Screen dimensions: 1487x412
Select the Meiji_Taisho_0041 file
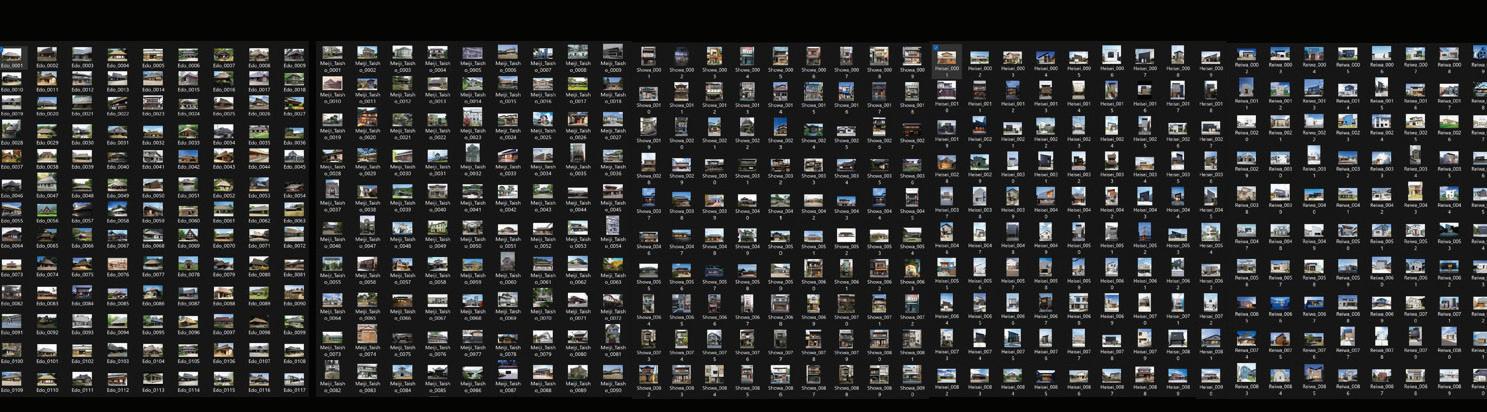[x=472, y=191]
